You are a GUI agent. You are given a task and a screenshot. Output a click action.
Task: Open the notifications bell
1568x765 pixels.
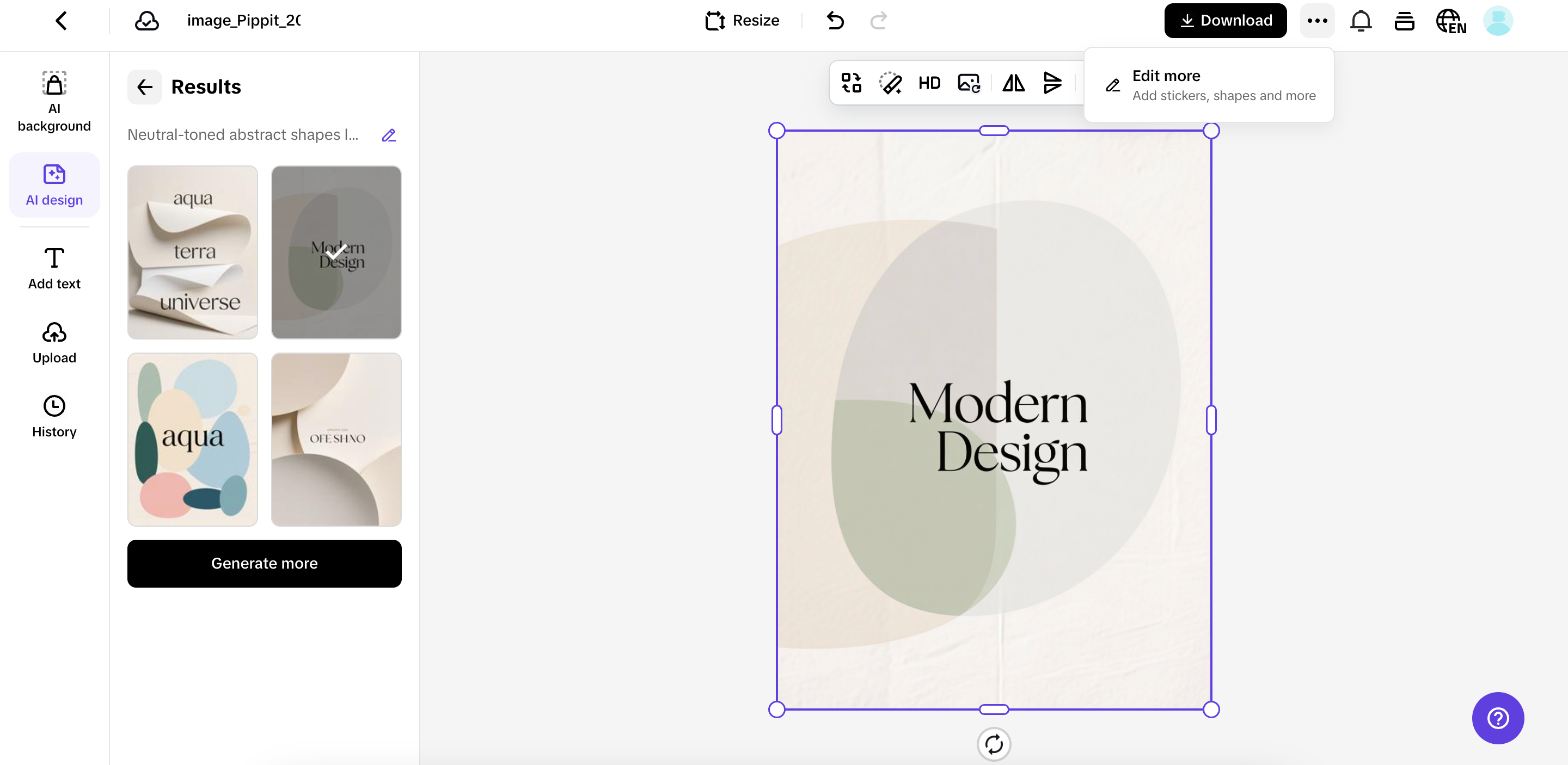pyautogui.click(x=1361, y=21)
